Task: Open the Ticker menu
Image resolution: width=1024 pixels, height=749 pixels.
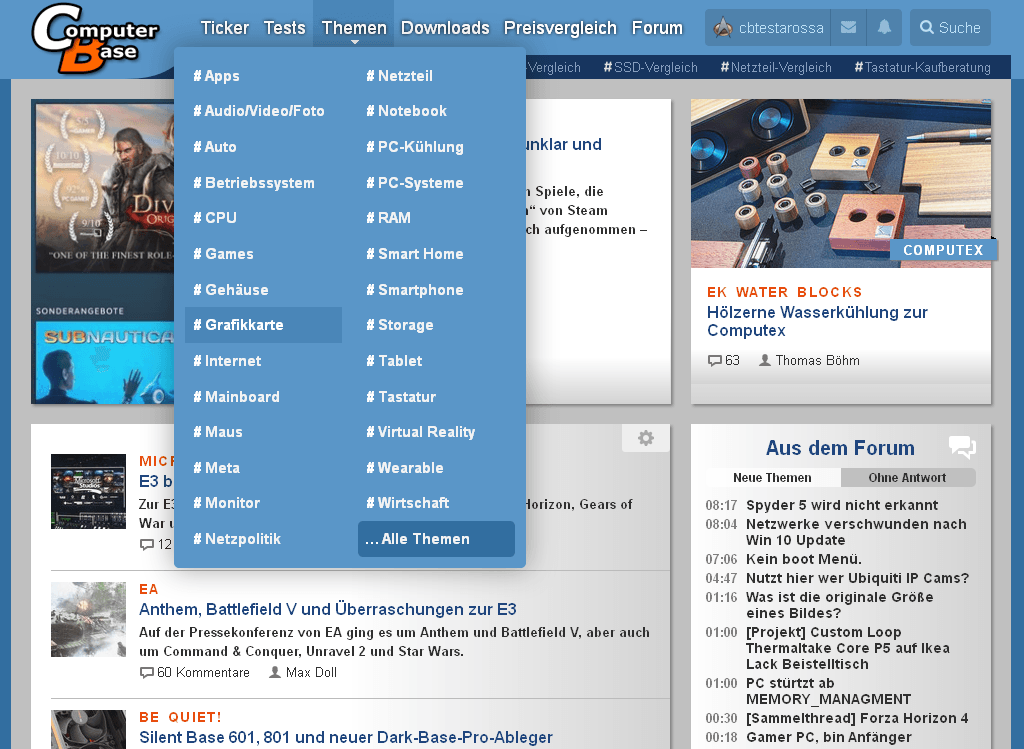Action: coord(225,27)
